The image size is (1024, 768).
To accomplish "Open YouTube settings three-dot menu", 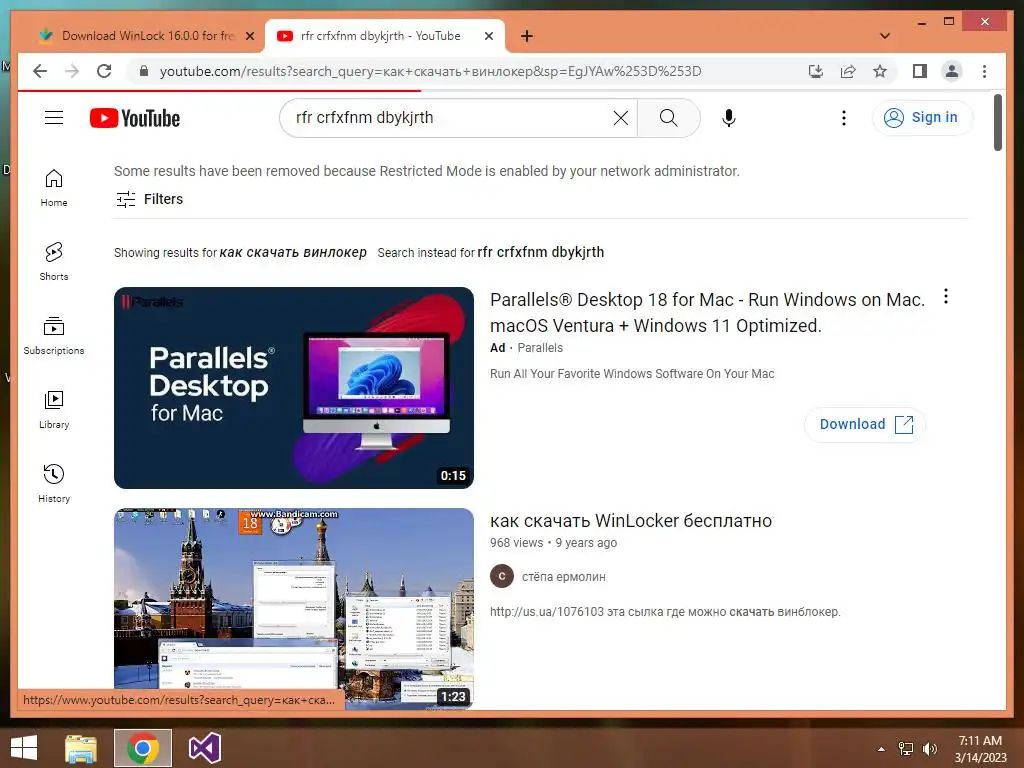I will pyautogui.click(x=844, y=118).
